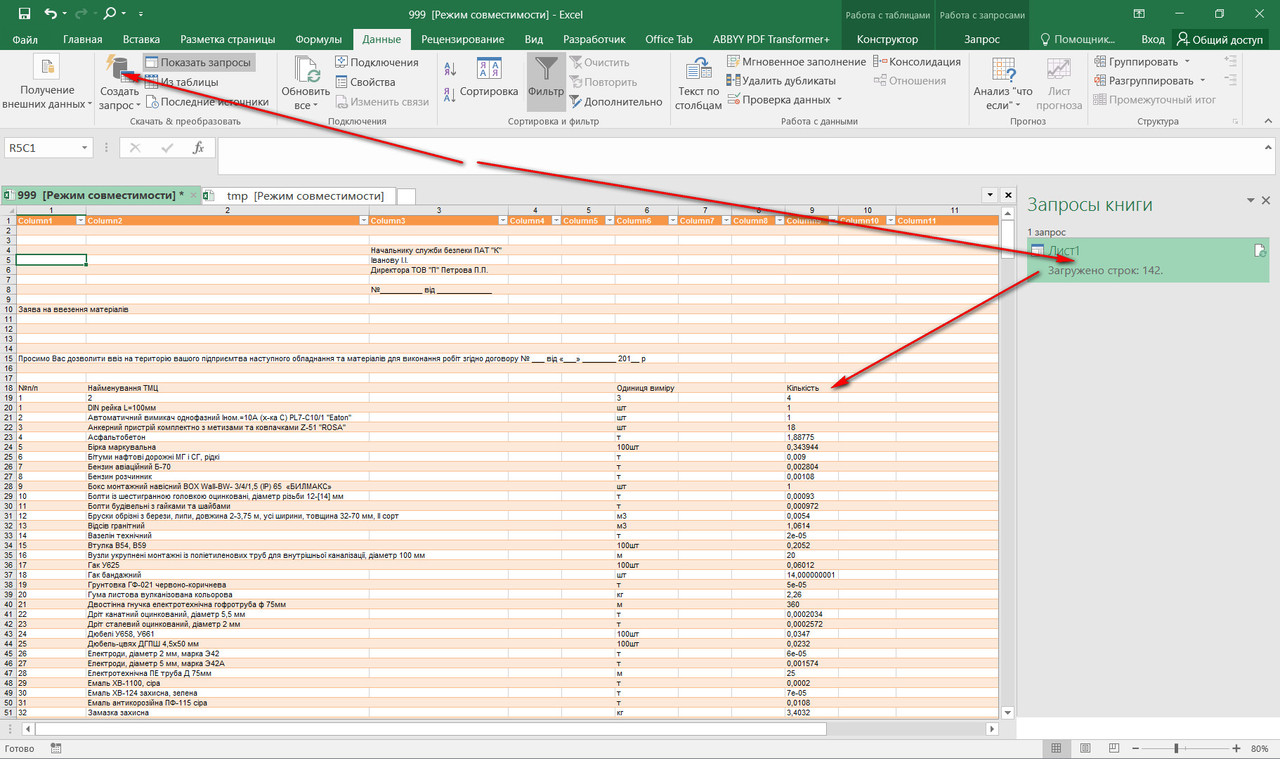Switch to the Формулы tab

(x=320, y=39)
